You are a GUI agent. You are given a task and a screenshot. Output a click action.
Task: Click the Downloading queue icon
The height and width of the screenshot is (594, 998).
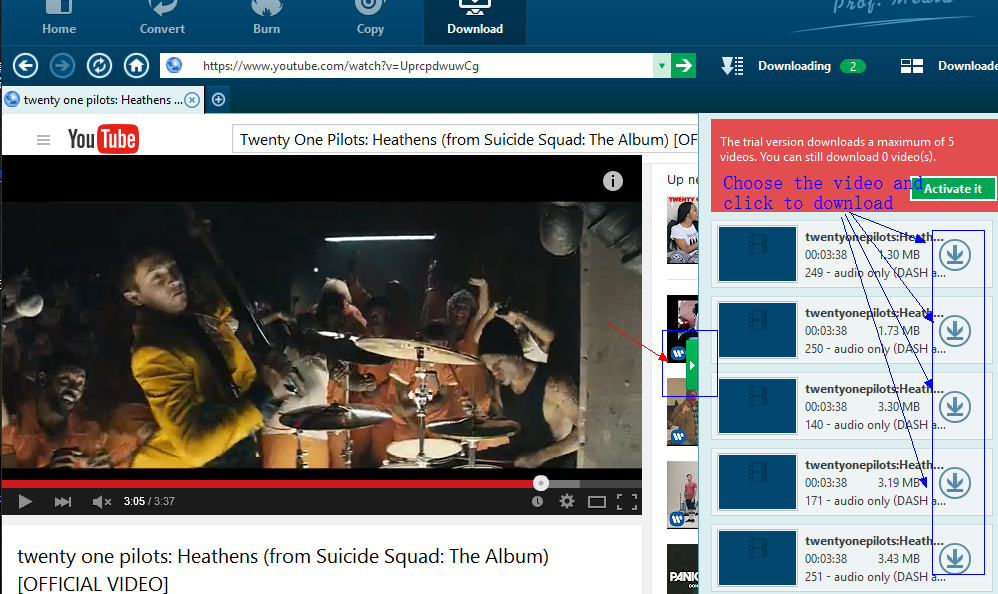(732, 66)
